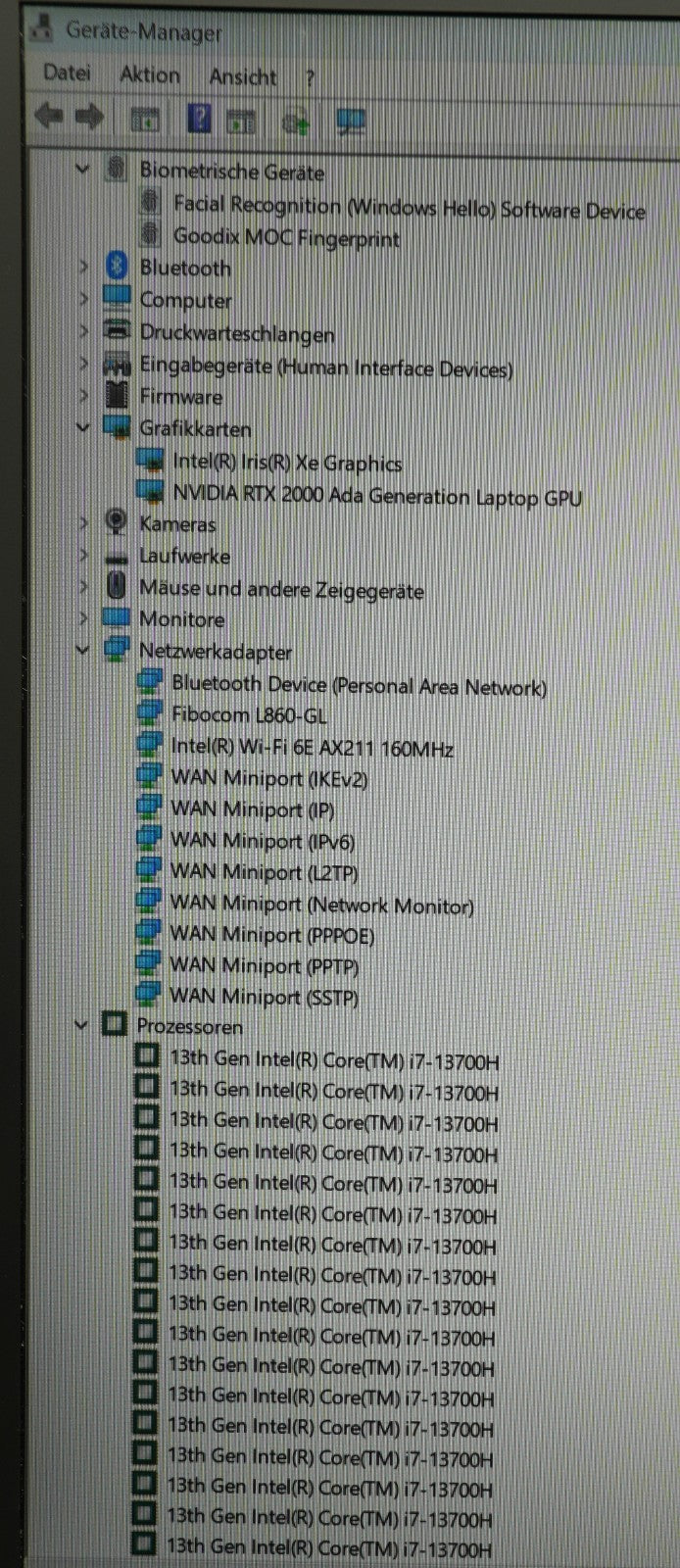
Task: Click the Laufwerke drive icon
Action: pos(116,557)
